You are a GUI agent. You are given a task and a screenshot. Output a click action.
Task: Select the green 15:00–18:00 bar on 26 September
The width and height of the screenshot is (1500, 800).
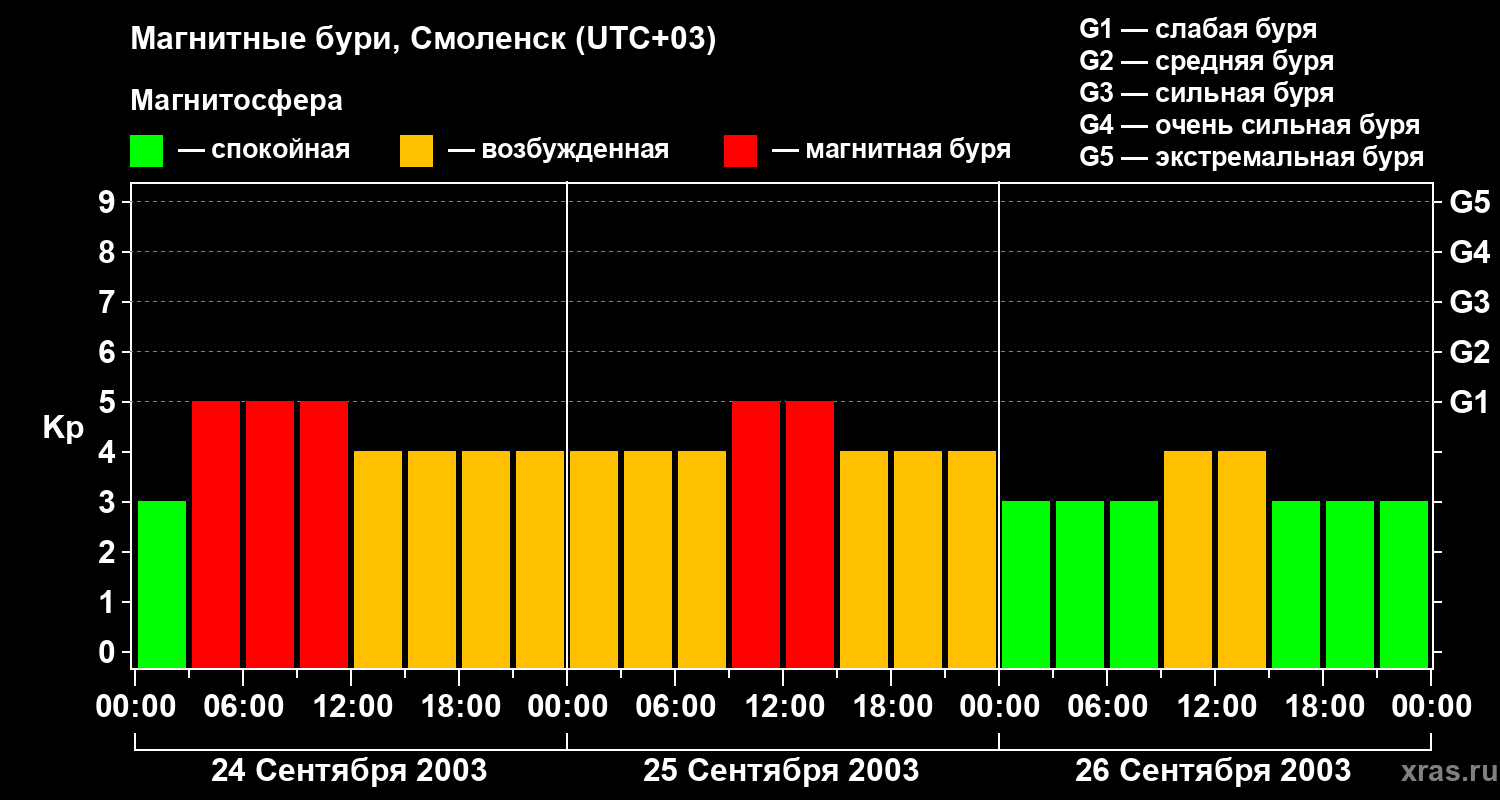tap(1296, 585)
